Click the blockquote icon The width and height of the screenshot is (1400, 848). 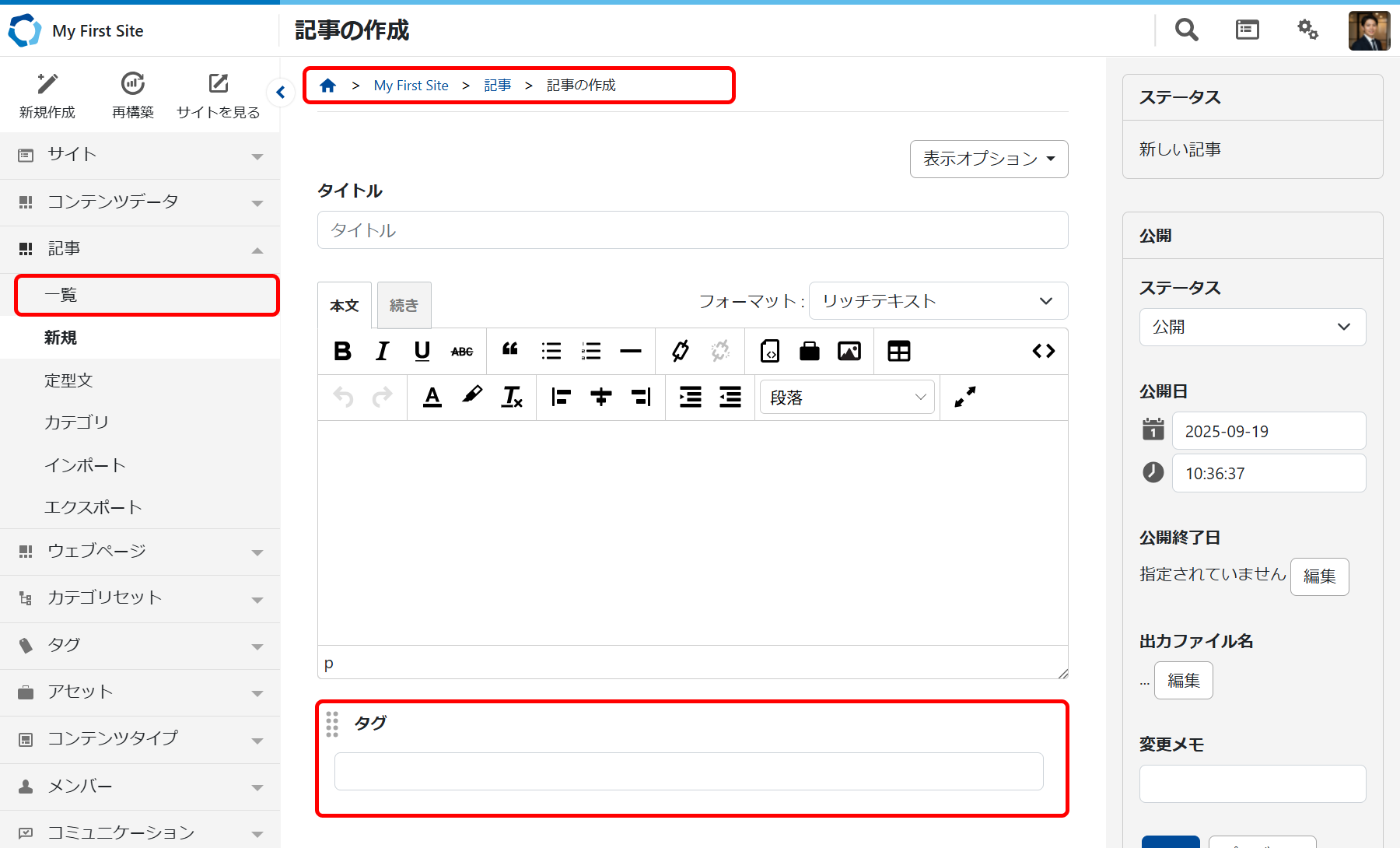click(510, 350)
